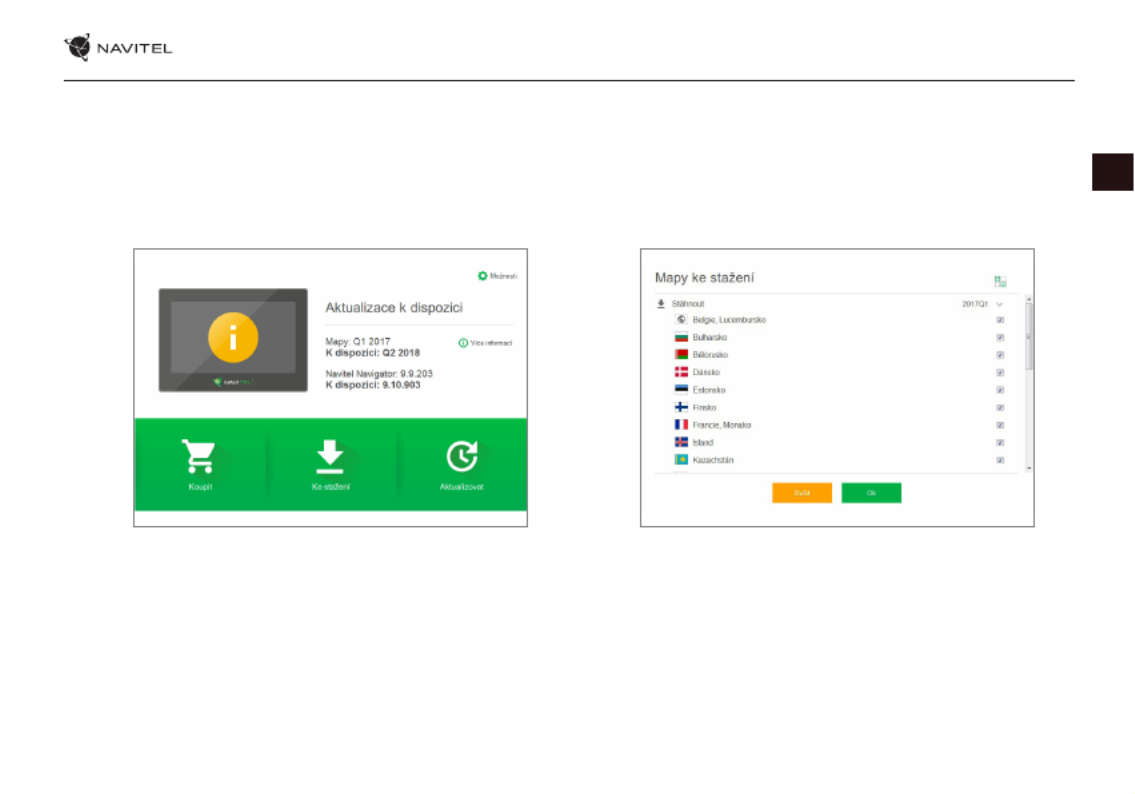
Task: Toggle the Finsko map checkbox
Action: (1000, 407)
